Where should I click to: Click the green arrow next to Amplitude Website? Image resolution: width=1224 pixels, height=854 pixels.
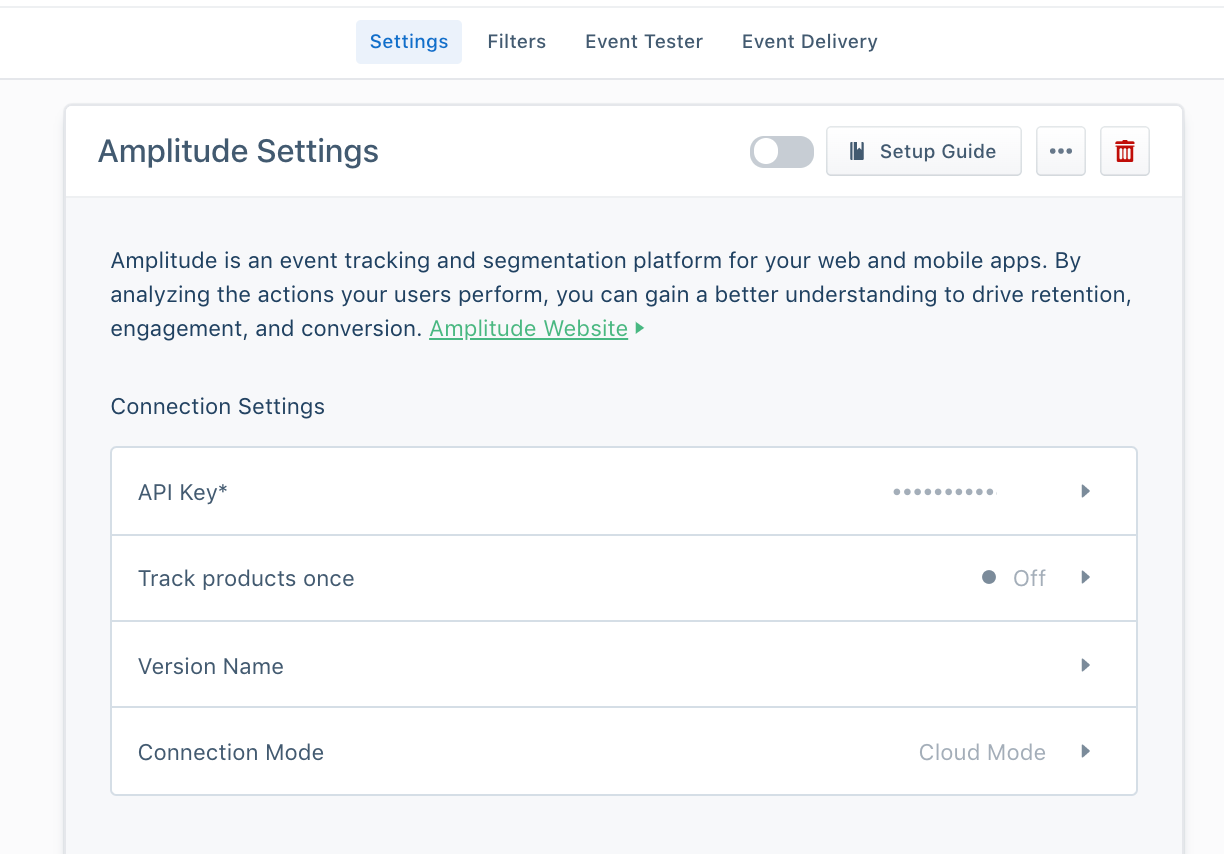[639, 327]
